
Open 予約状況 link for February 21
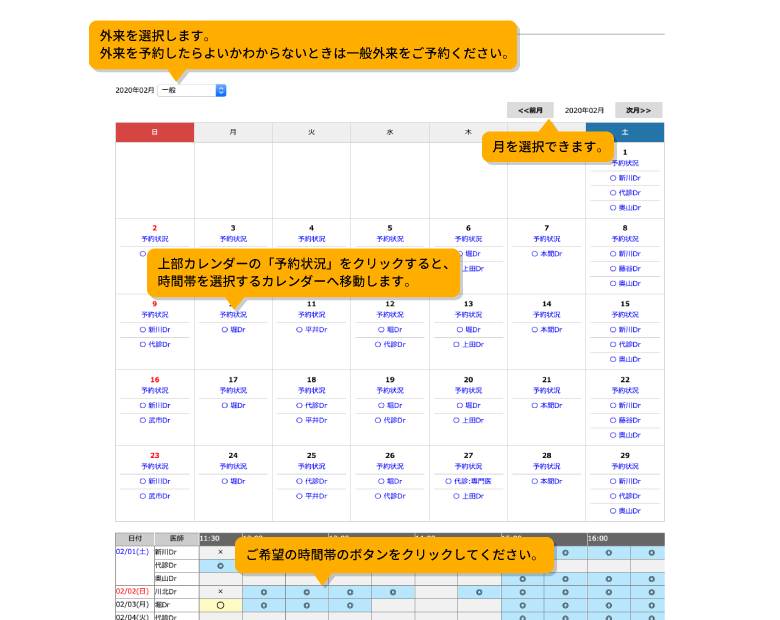(x=547, y=391)
